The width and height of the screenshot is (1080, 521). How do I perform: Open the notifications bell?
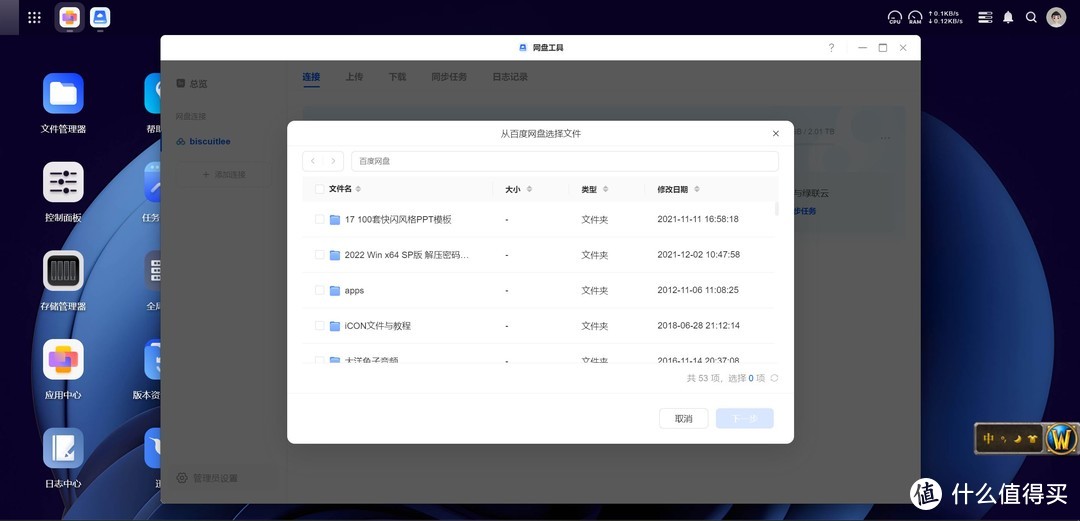coord(1008,17)
